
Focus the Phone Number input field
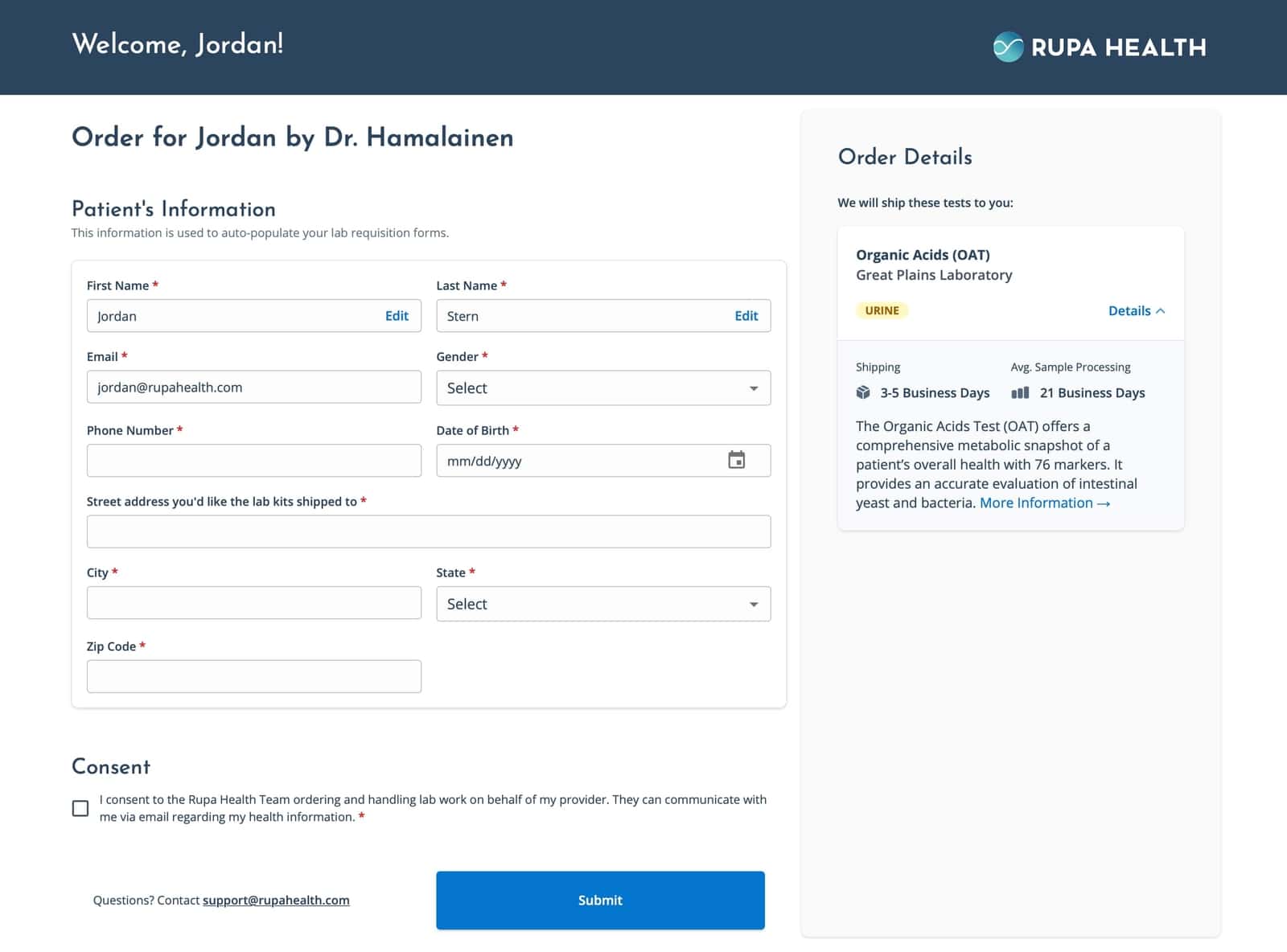(x=253, y=461)
